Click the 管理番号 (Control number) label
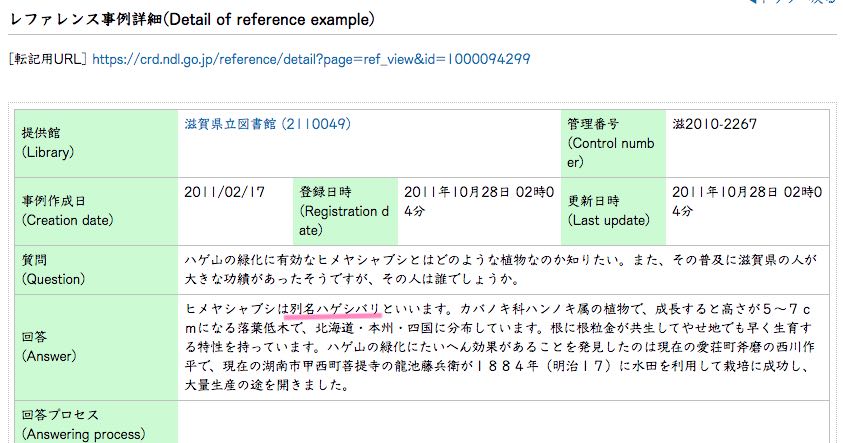The height and width of the screenshot is (443, 843). (x=613, y=143)
